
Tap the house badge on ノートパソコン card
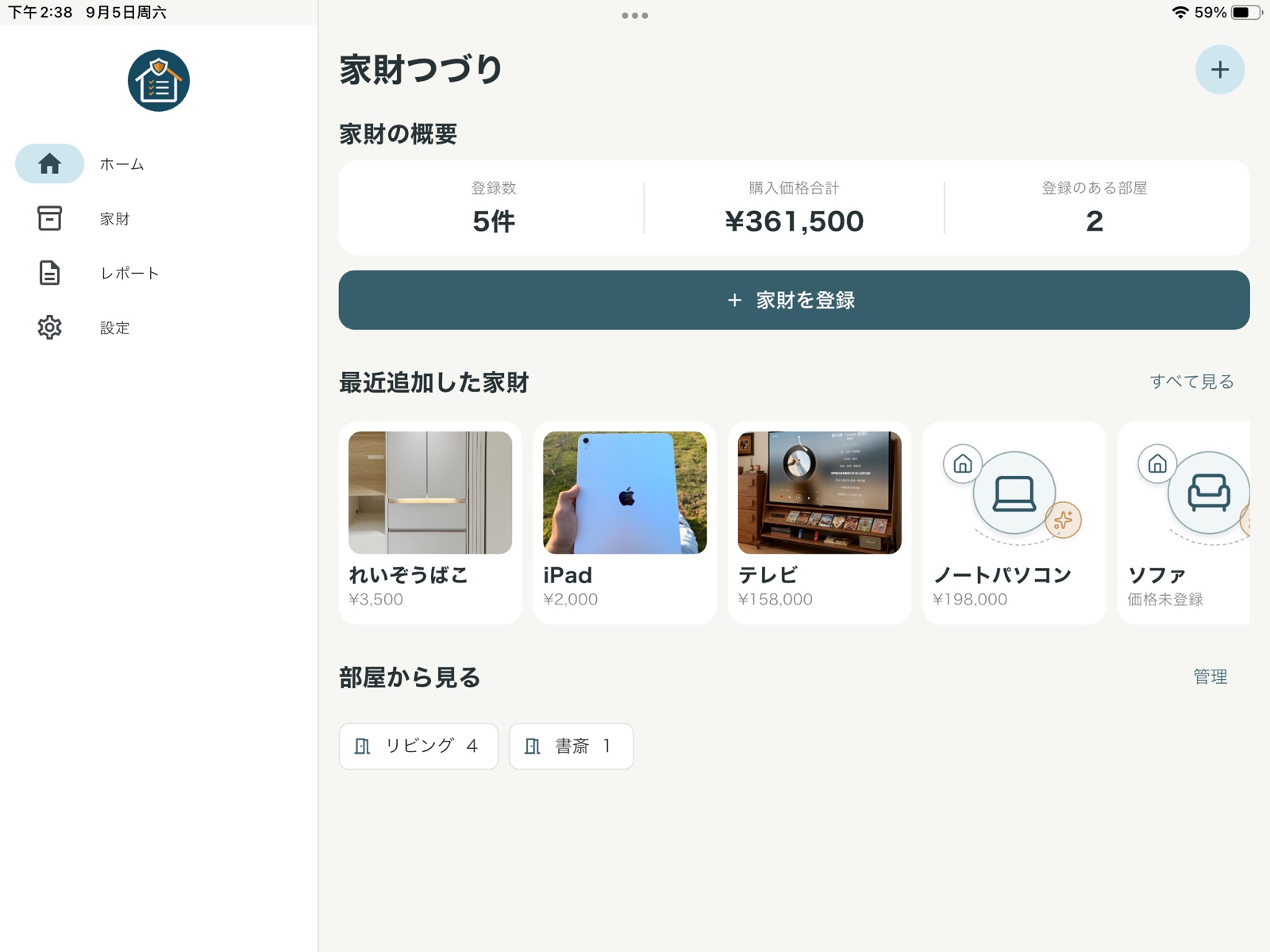[963, 464]
